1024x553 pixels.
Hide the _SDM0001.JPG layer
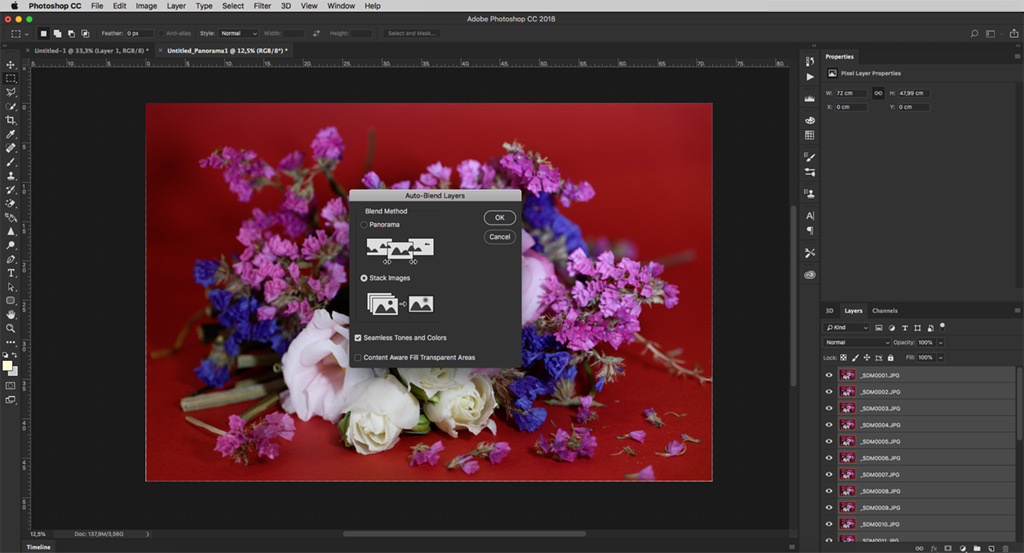(x=828, y=375)
